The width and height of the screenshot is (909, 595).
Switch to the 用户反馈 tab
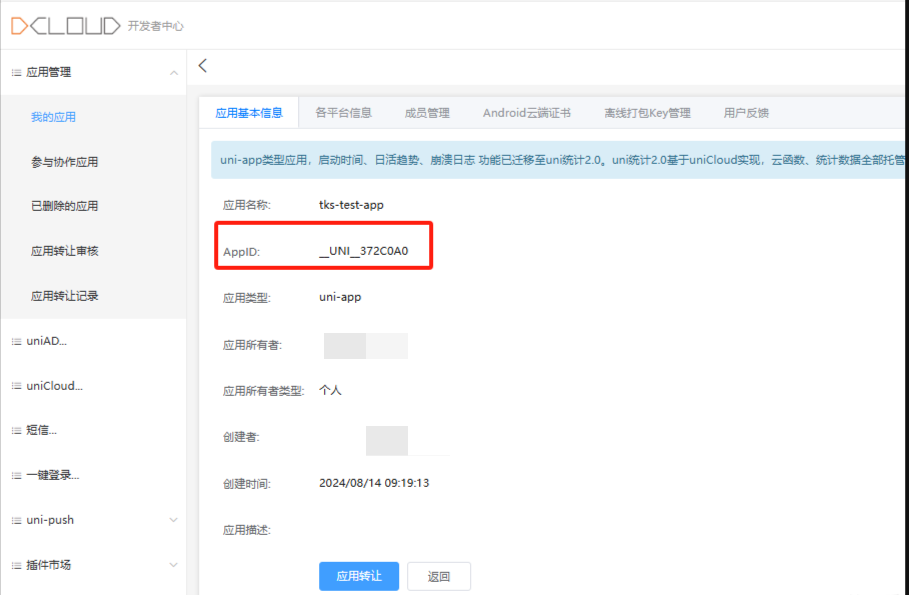(x=746, y=113)
